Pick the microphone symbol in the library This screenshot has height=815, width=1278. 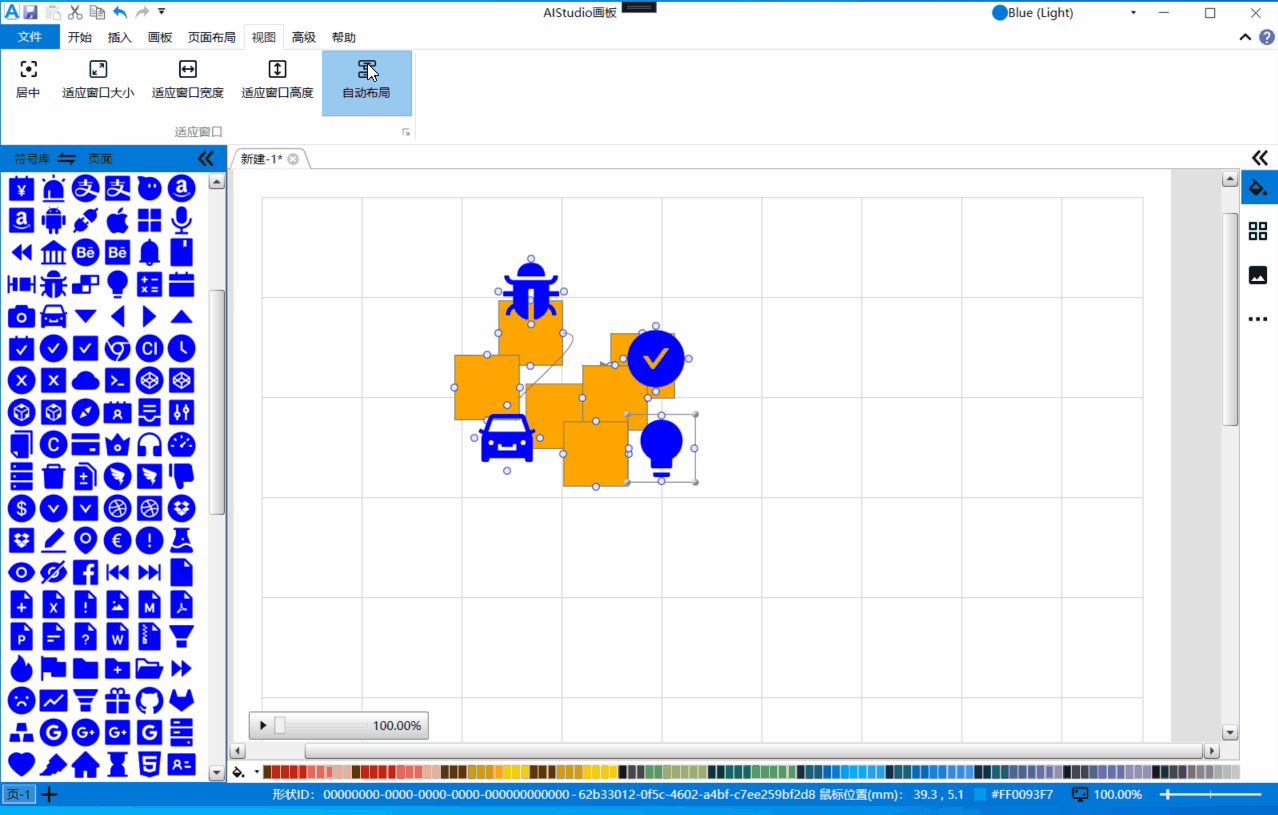coord(181,220)
